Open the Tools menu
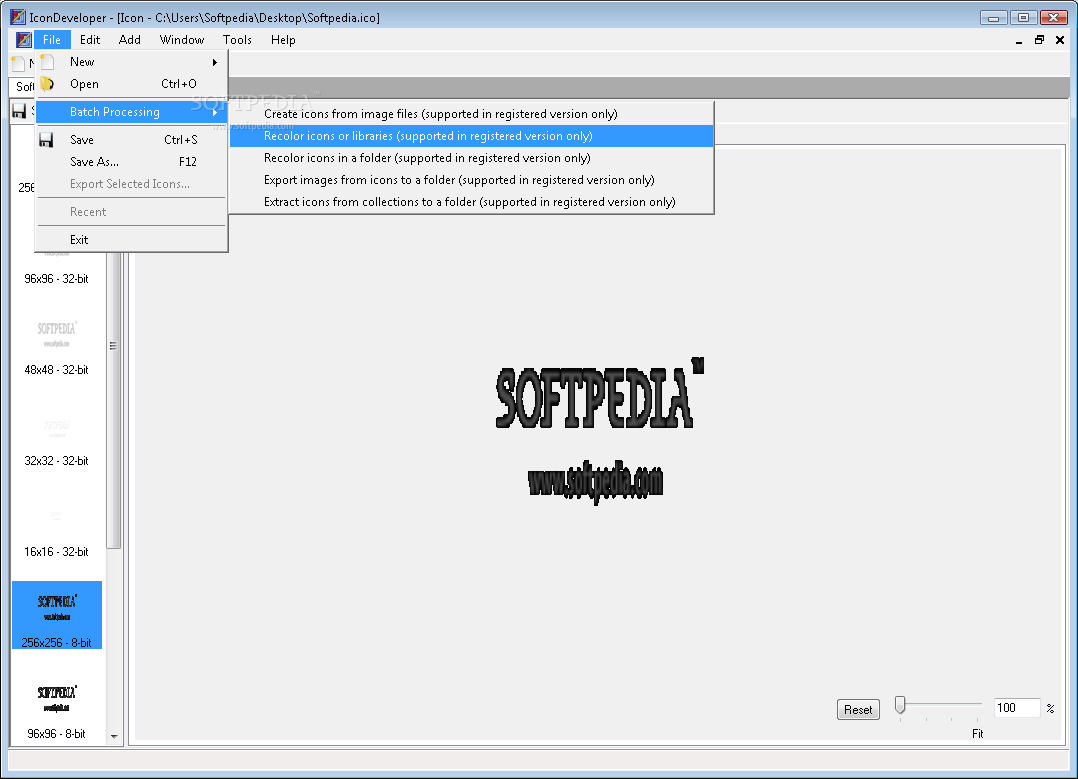1078x779 pixels. (237, 40)
